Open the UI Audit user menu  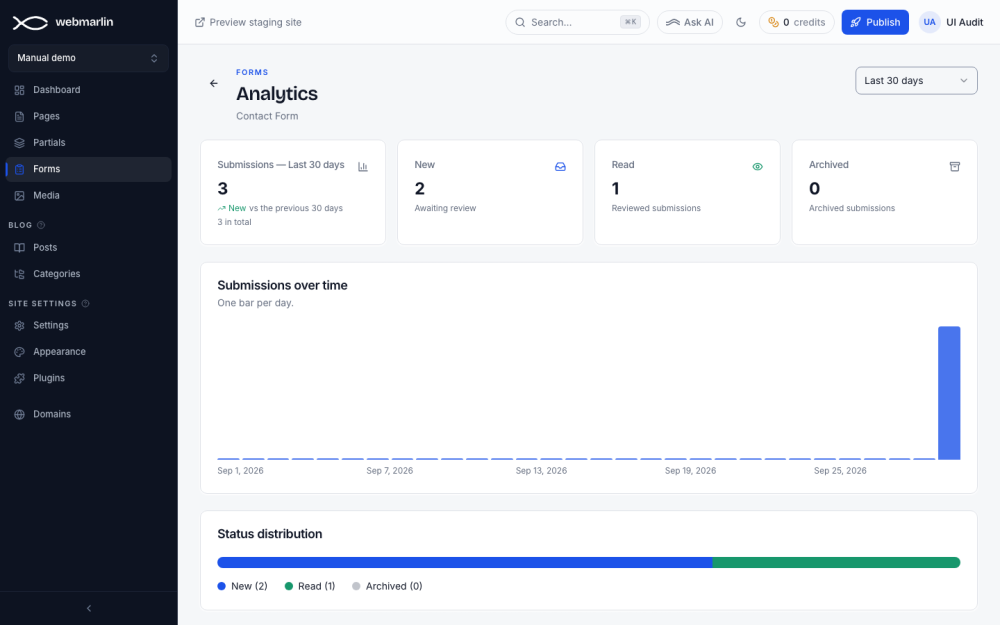[951, 22]
